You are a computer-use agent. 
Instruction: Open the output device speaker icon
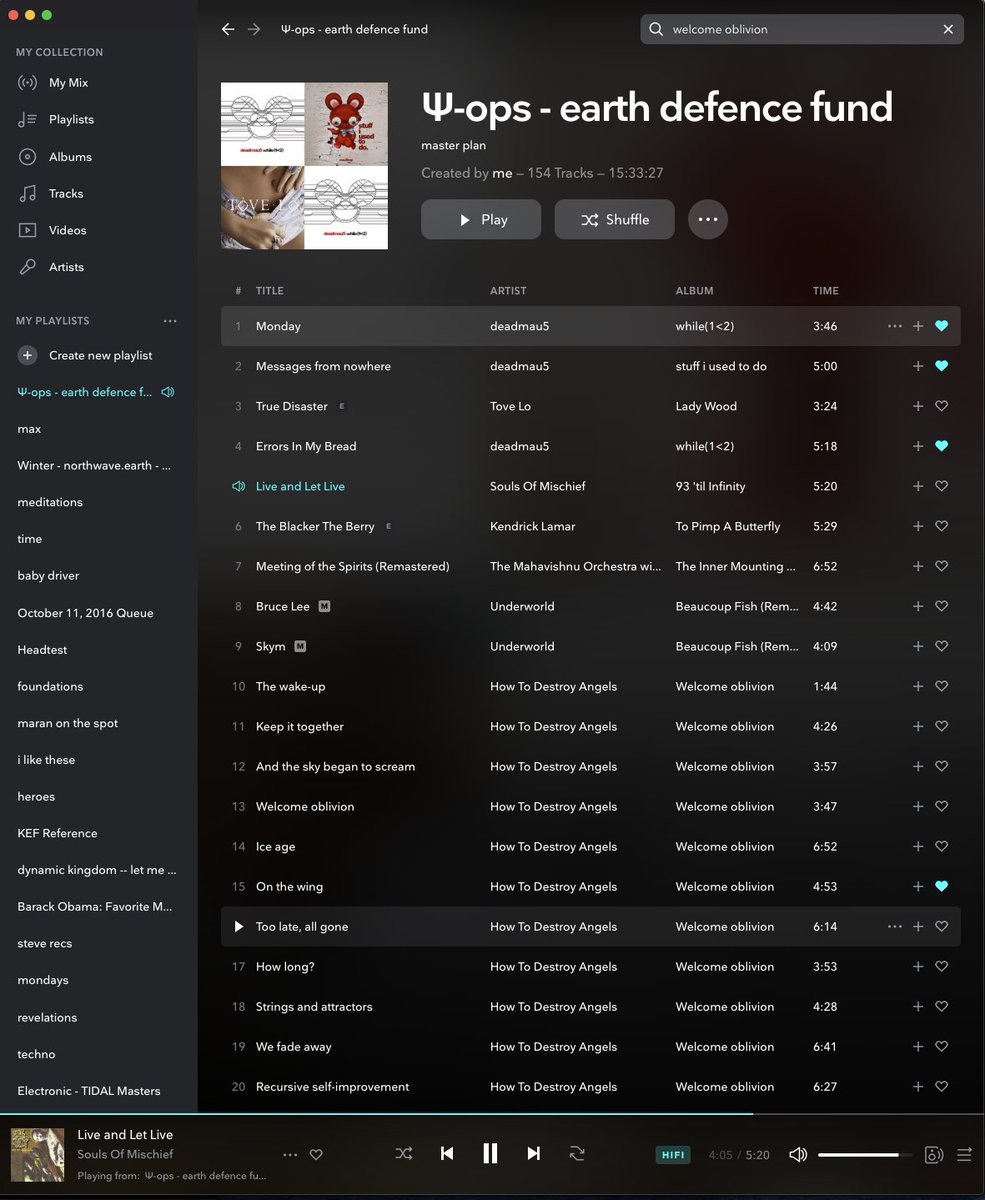[x=934, y=1155]
